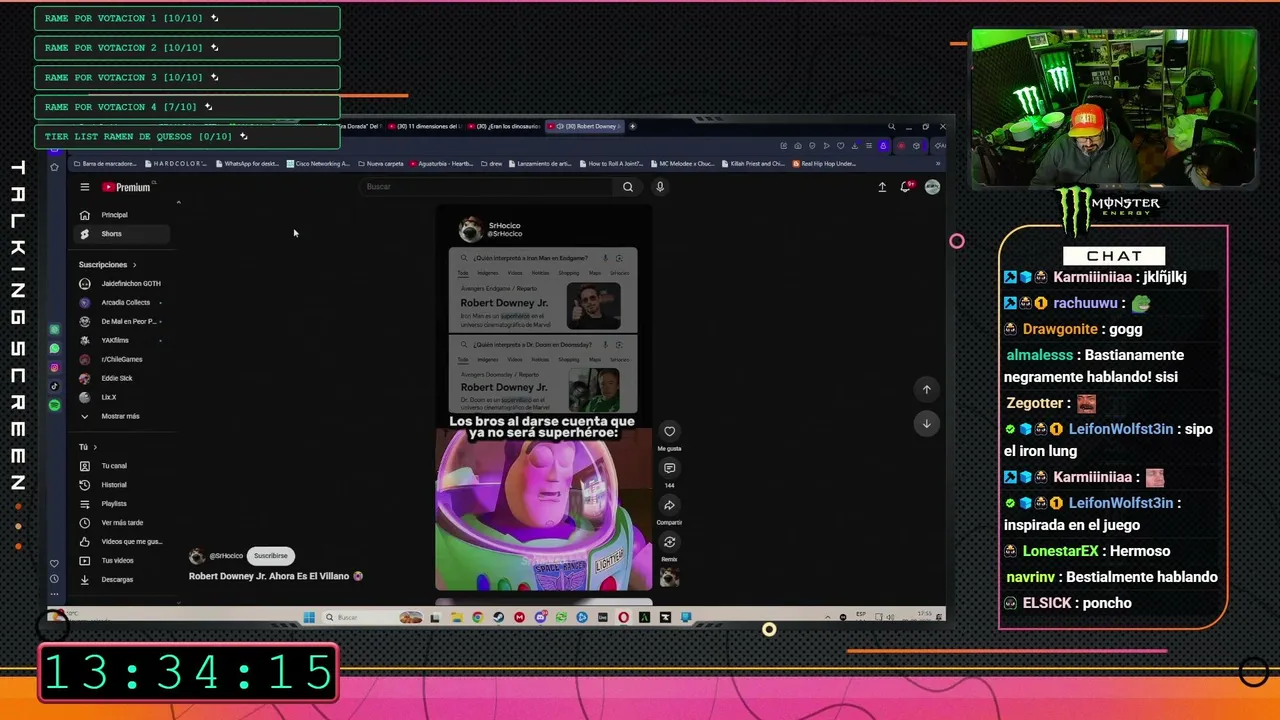Open SrHocico avatar atop the Short
The width and height of the screenshot is (1280, 720).
click(x=470, y=230)
